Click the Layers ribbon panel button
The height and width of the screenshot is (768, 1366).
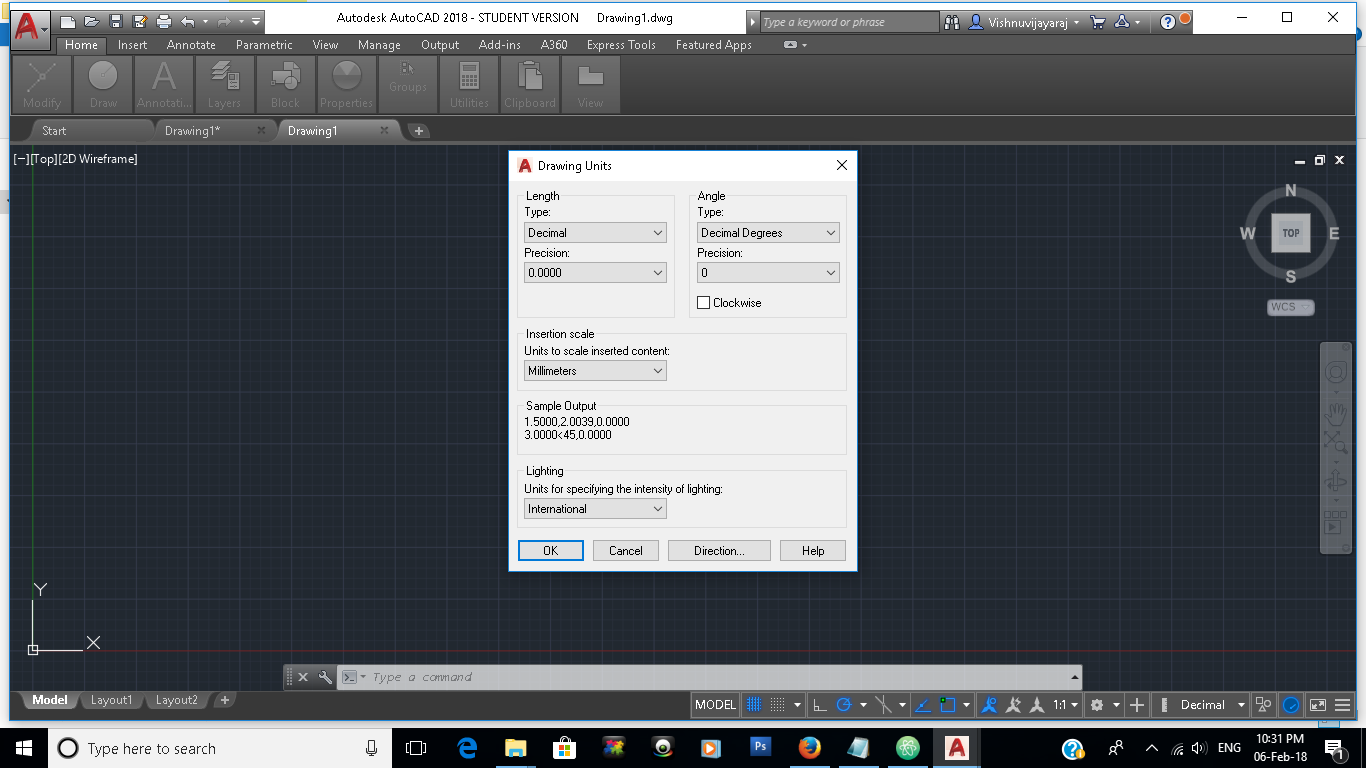224,84
